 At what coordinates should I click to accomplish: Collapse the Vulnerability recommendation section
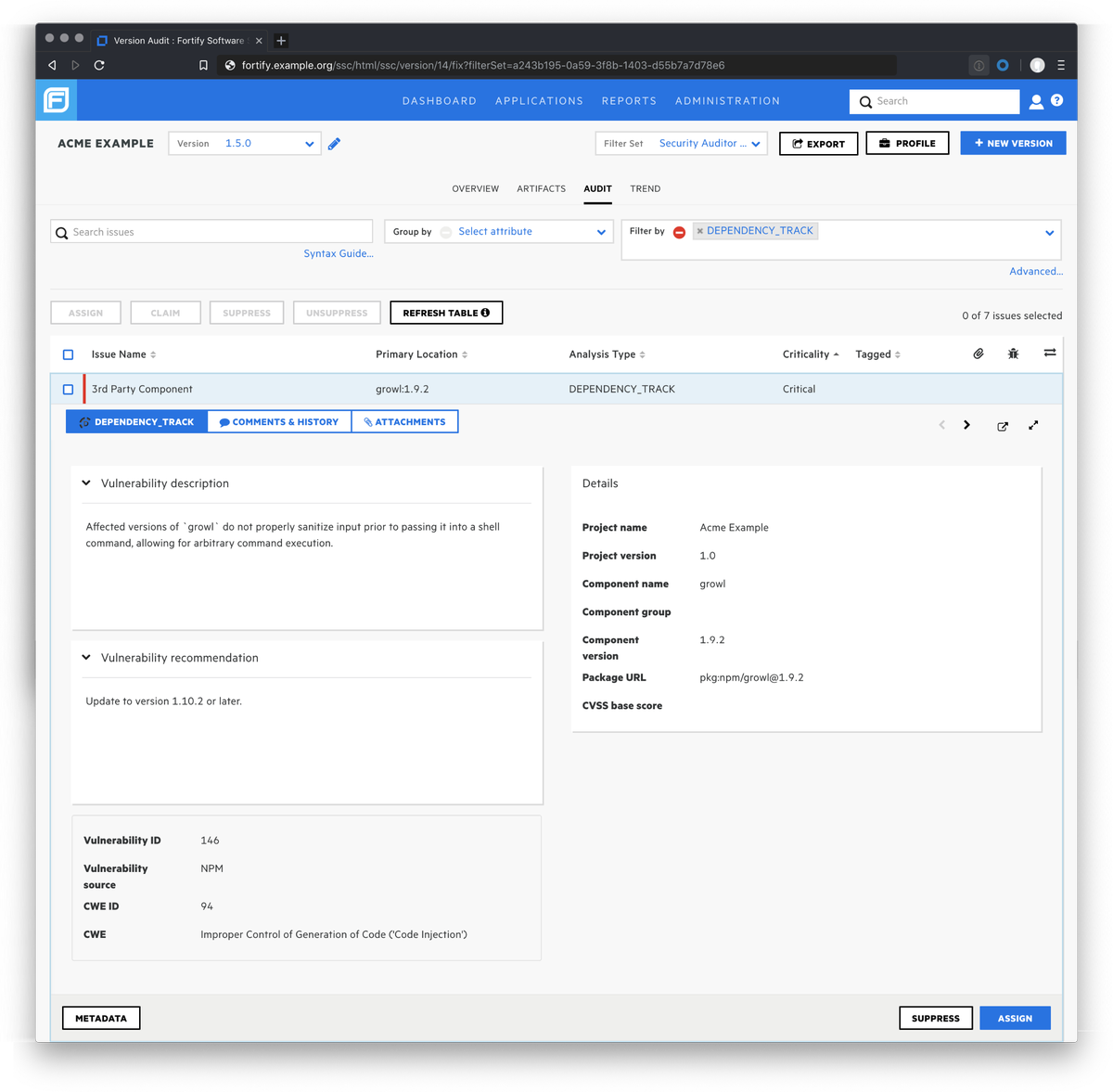(x=86, y=658)
